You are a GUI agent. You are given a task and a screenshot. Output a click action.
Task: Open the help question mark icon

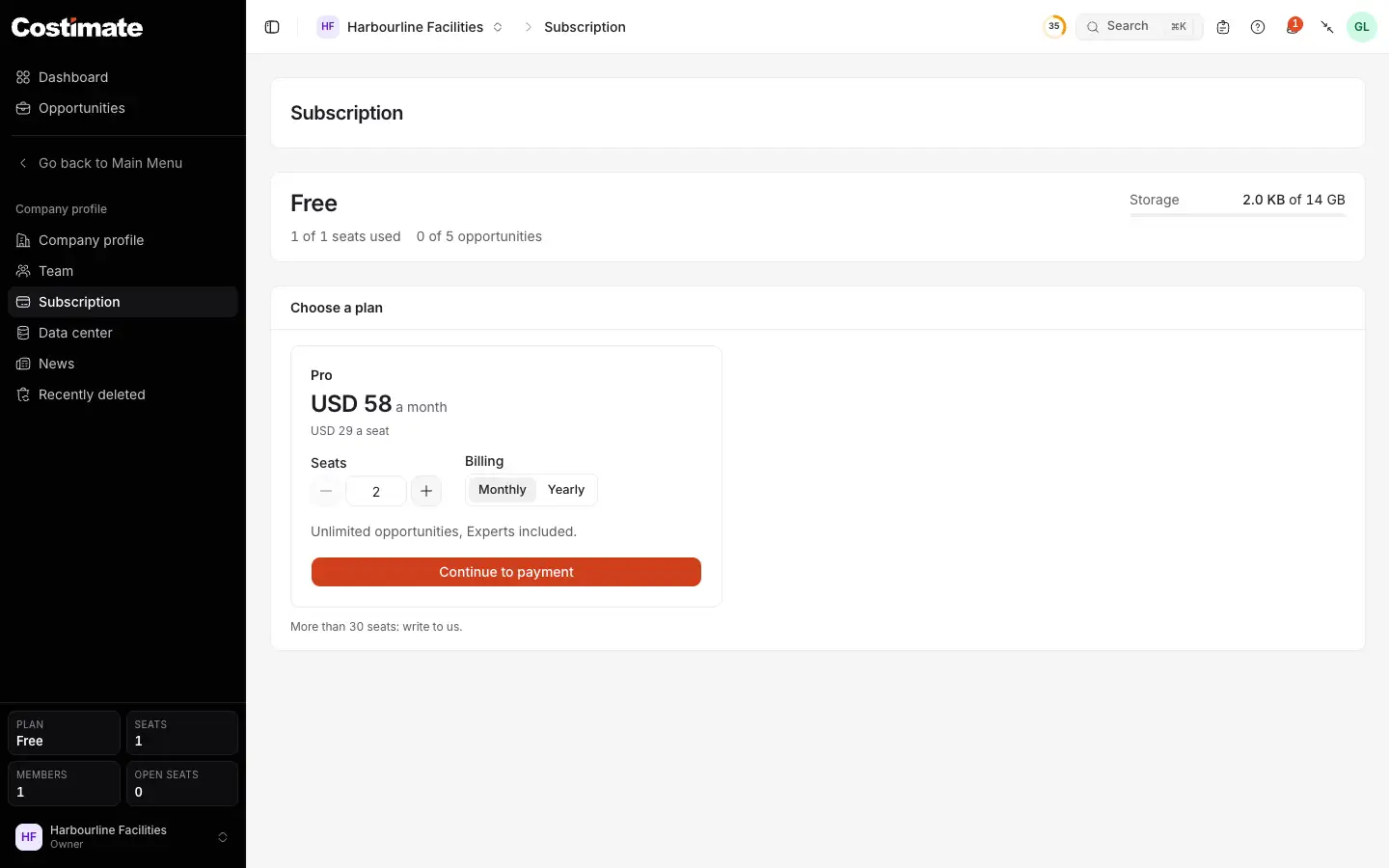(x=1258, y=27)
